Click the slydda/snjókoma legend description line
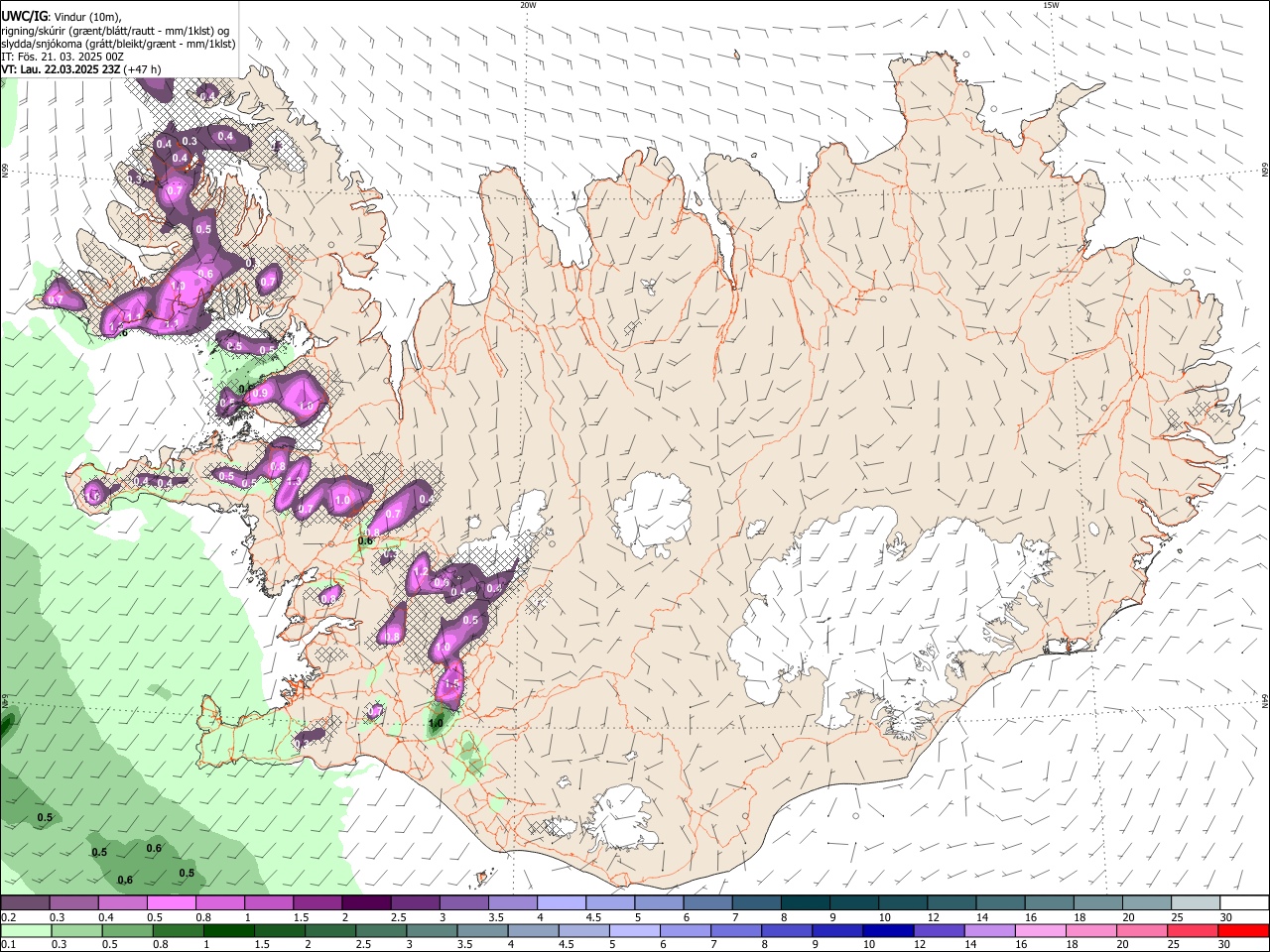1270x952 pixels. pyautogui.click(x=118, y=44)
